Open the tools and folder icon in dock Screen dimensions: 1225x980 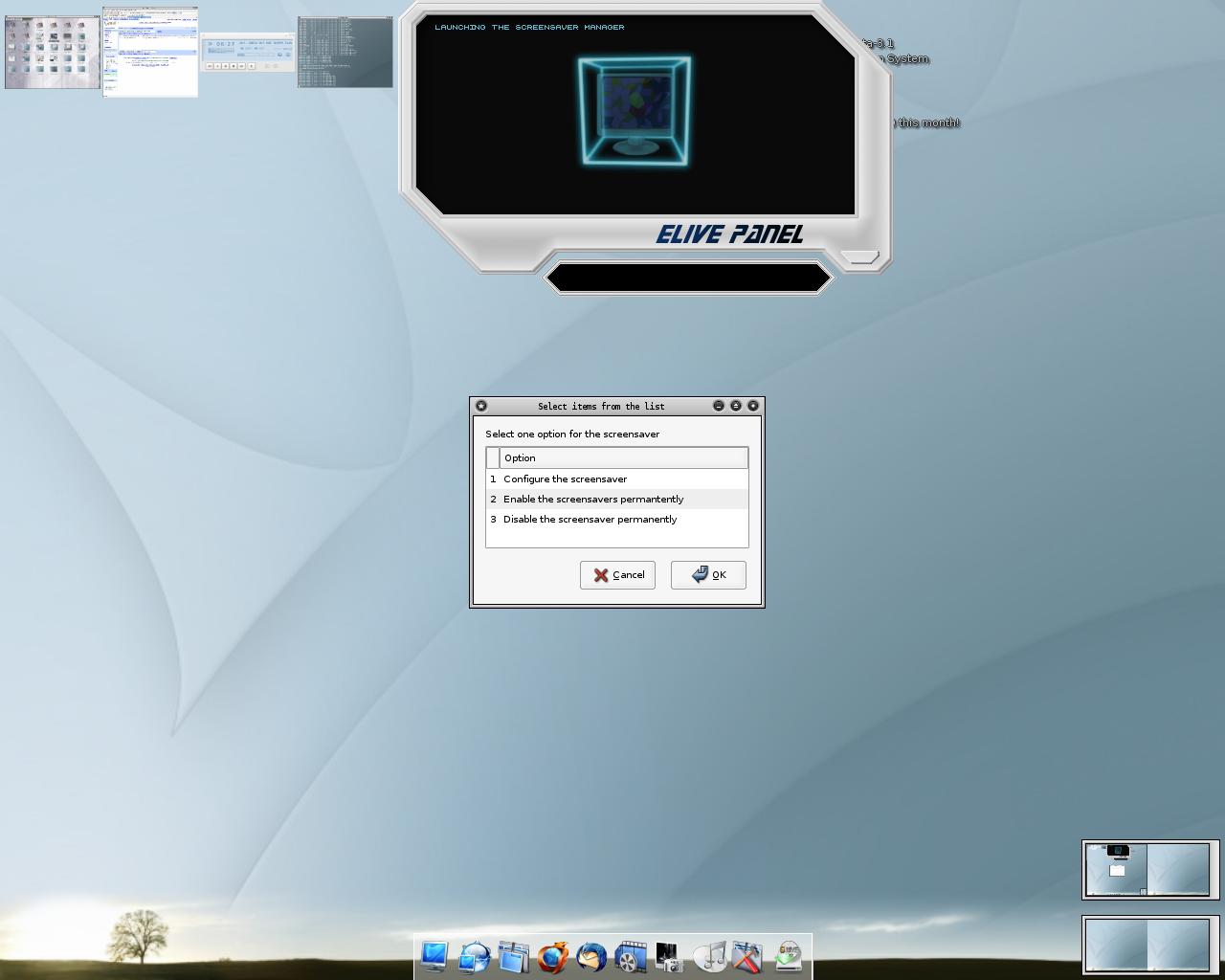click(x=748, y=956)
